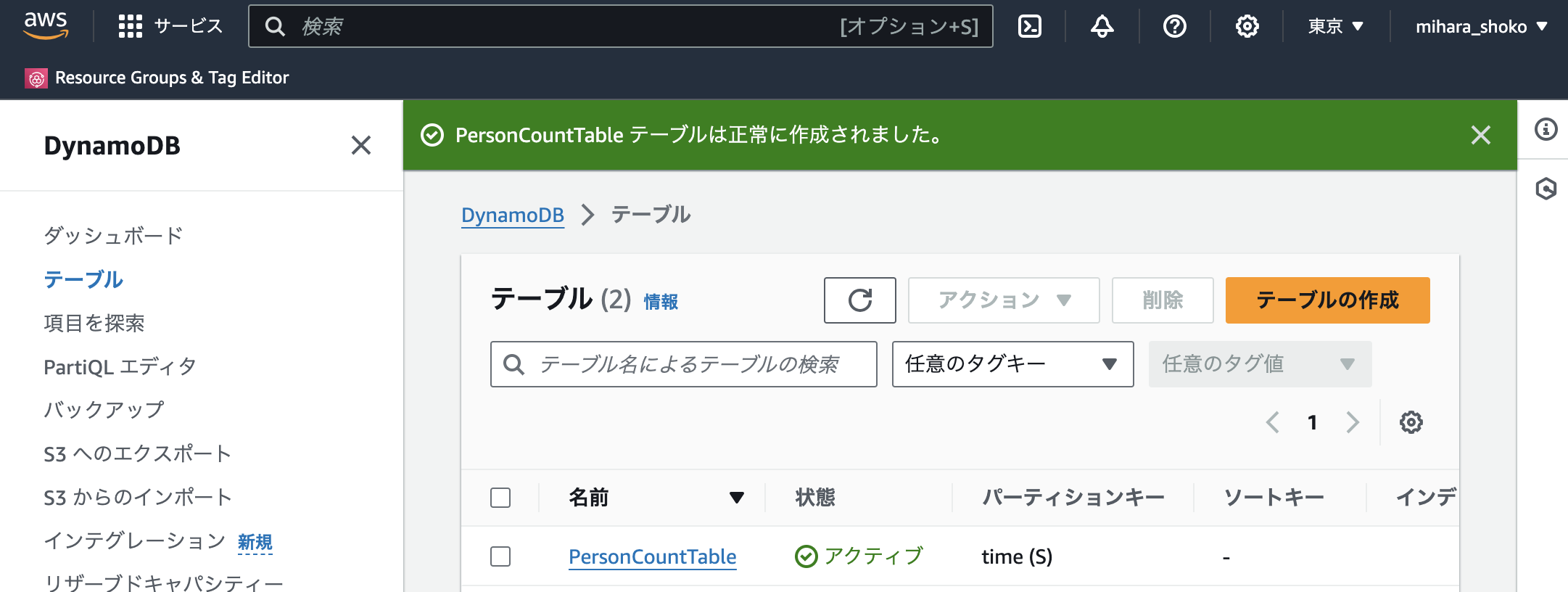
Task: Open バックアップ in side navigation
Action: 104,410
